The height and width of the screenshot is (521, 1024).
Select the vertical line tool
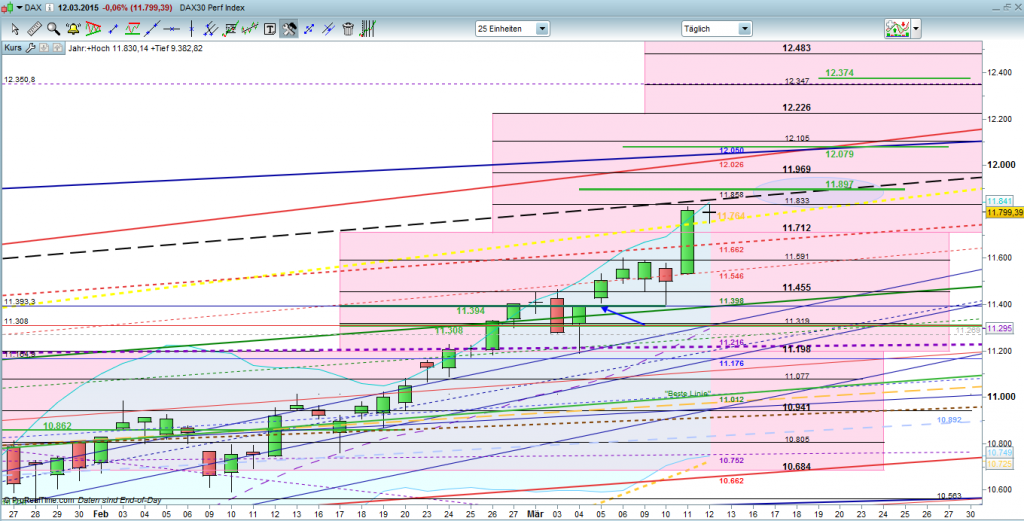pos(191,29)
